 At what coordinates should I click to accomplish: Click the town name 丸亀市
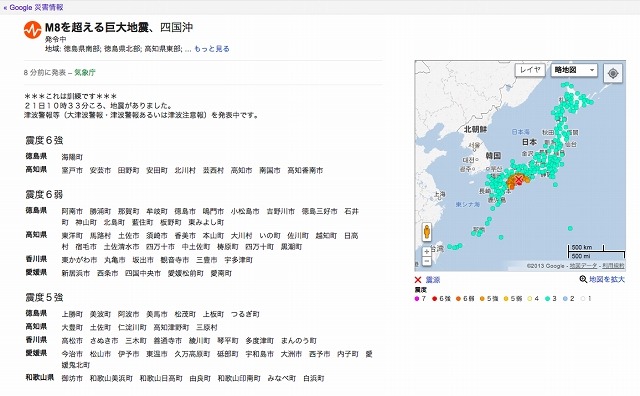(x=115, y=260)
